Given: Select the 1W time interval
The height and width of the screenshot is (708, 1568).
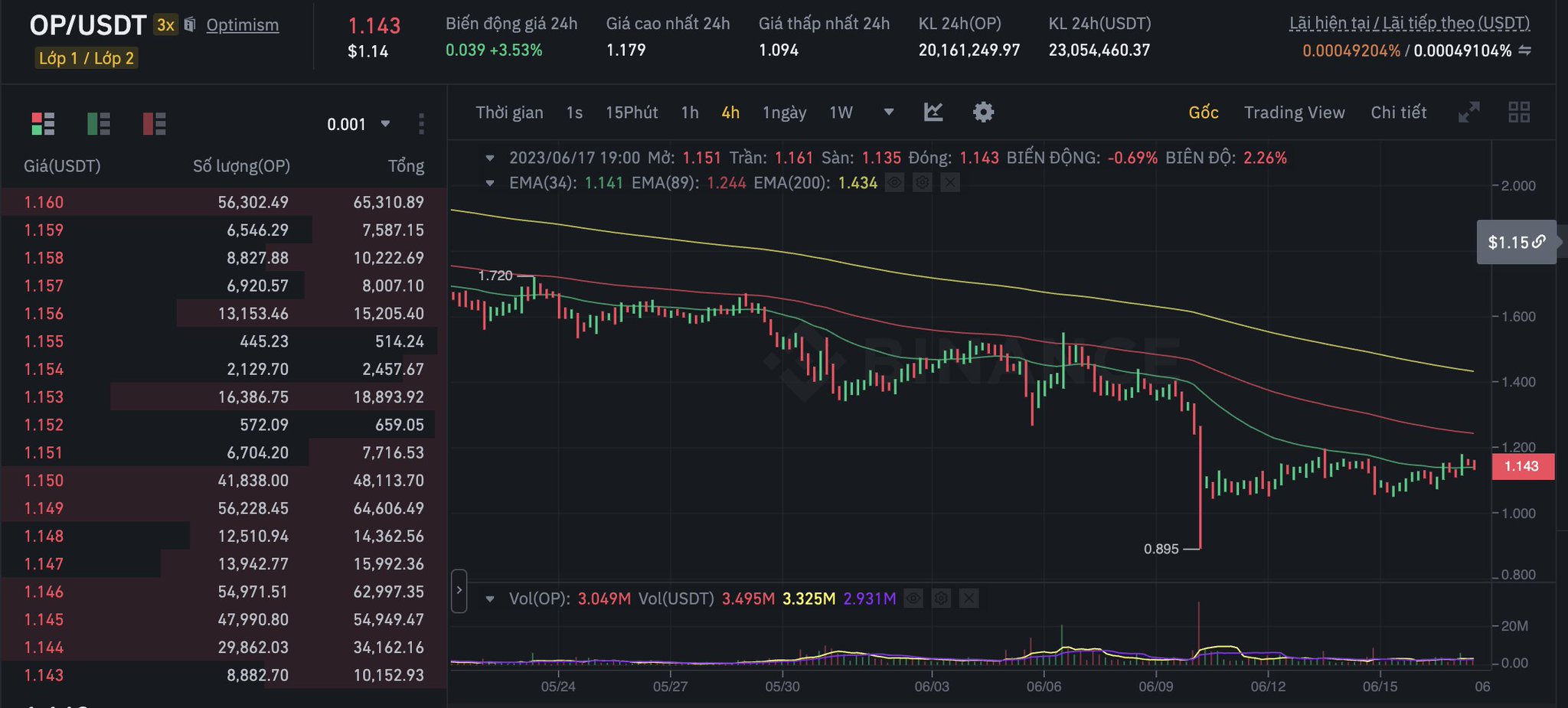Looking at the screenshot, I should click(841, 113).
